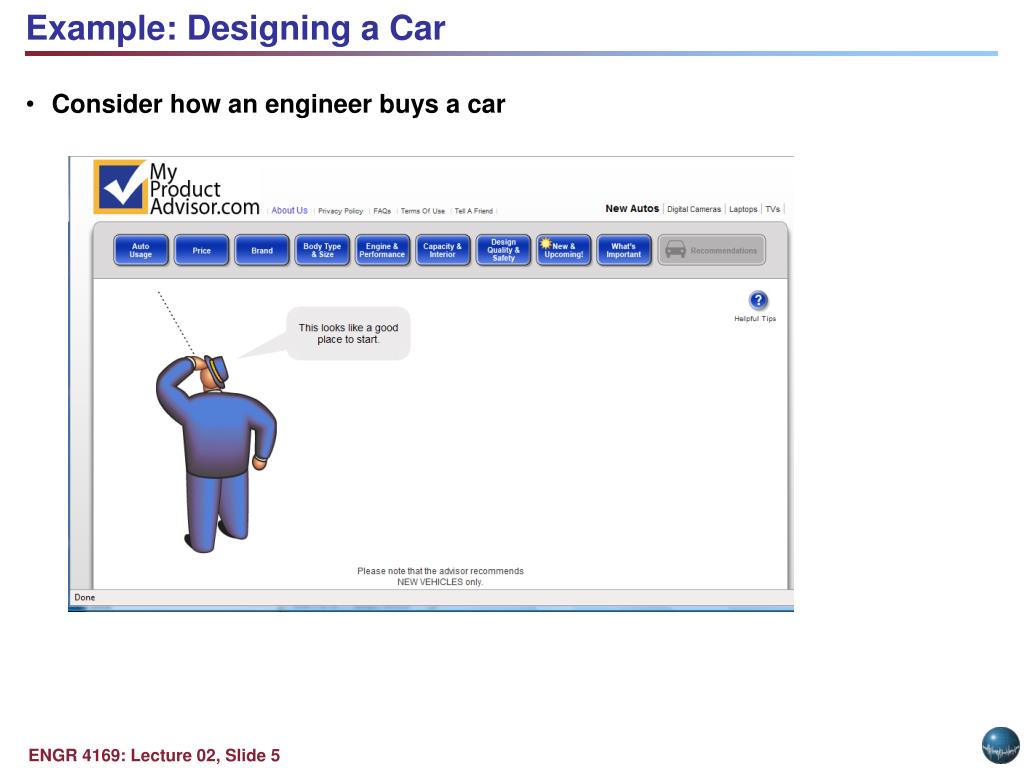
Task: Switch to Digital Cameras category
Action: pos(694,209)
